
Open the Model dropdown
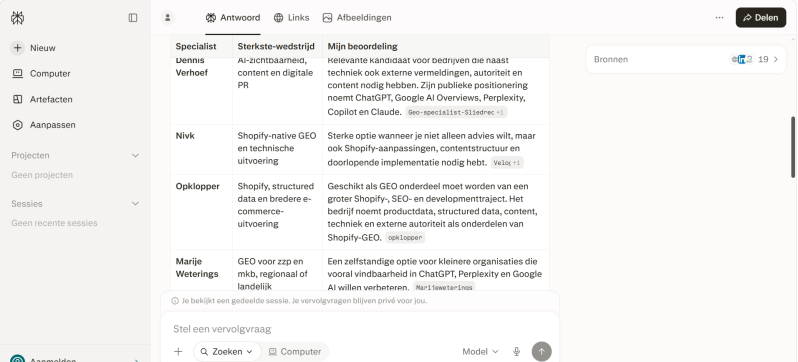pyautogui.click(x=480, y=351)
